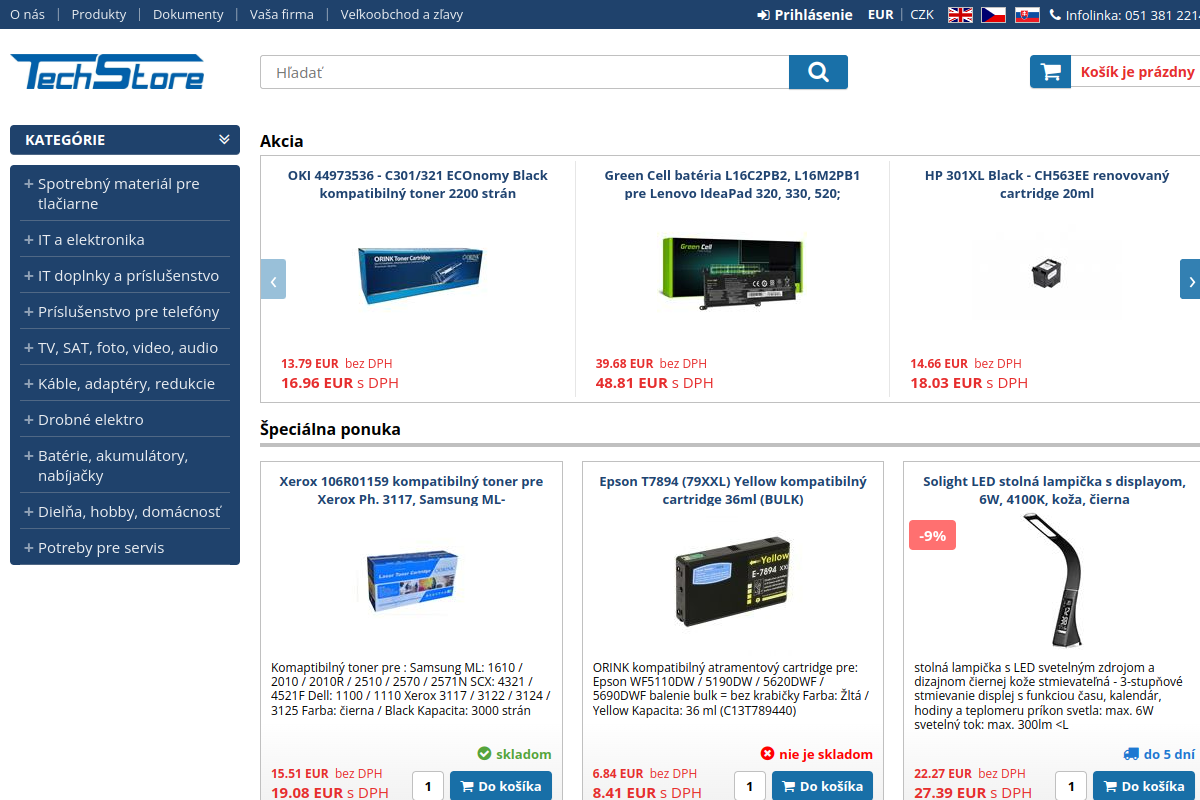Edit quantity field for Epson cartridge
This screenshot has height=800, width=1200.
coord(750,787)
